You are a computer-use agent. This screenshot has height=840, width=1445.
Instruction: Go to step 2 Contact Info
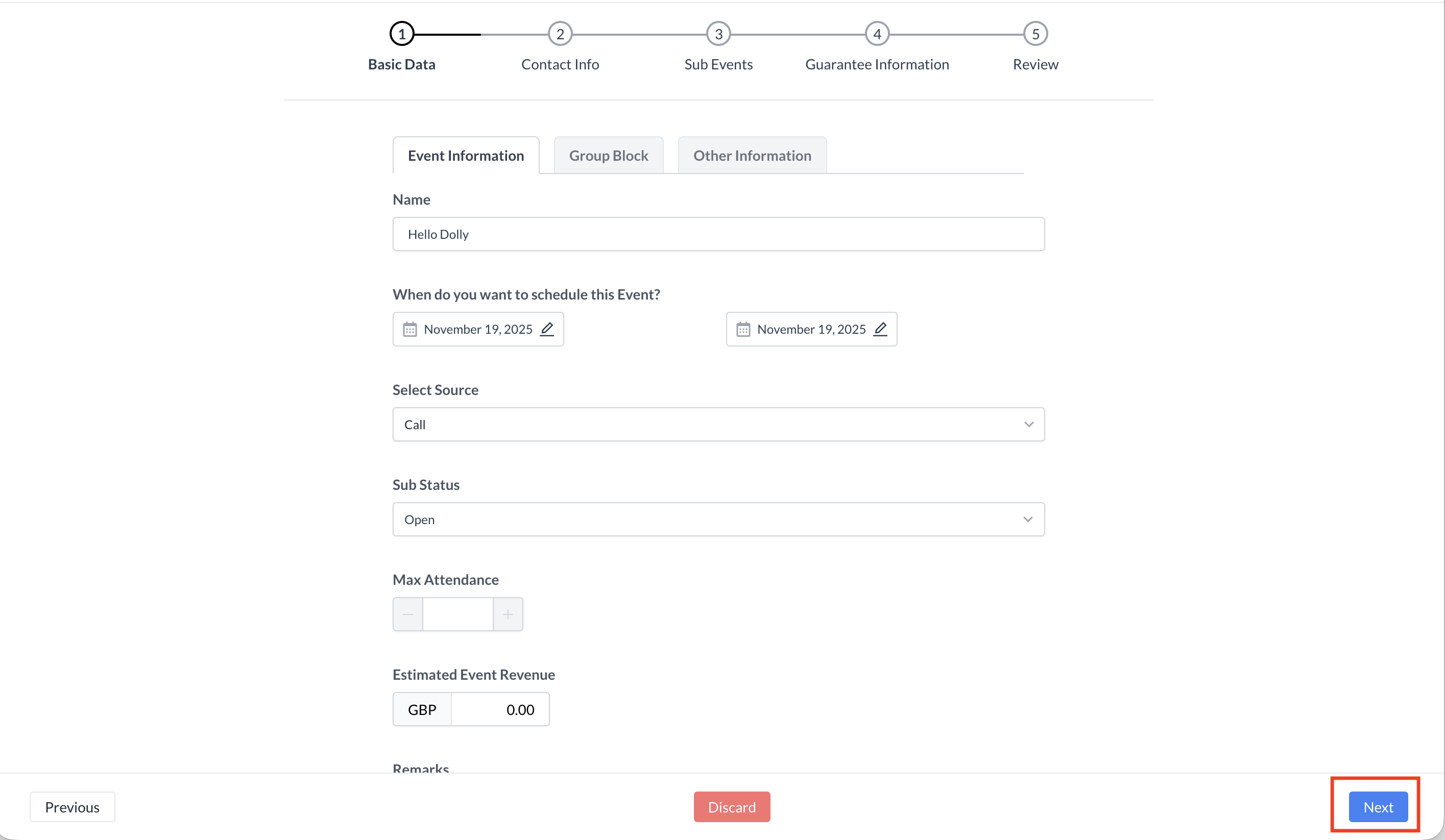point(560,34)
